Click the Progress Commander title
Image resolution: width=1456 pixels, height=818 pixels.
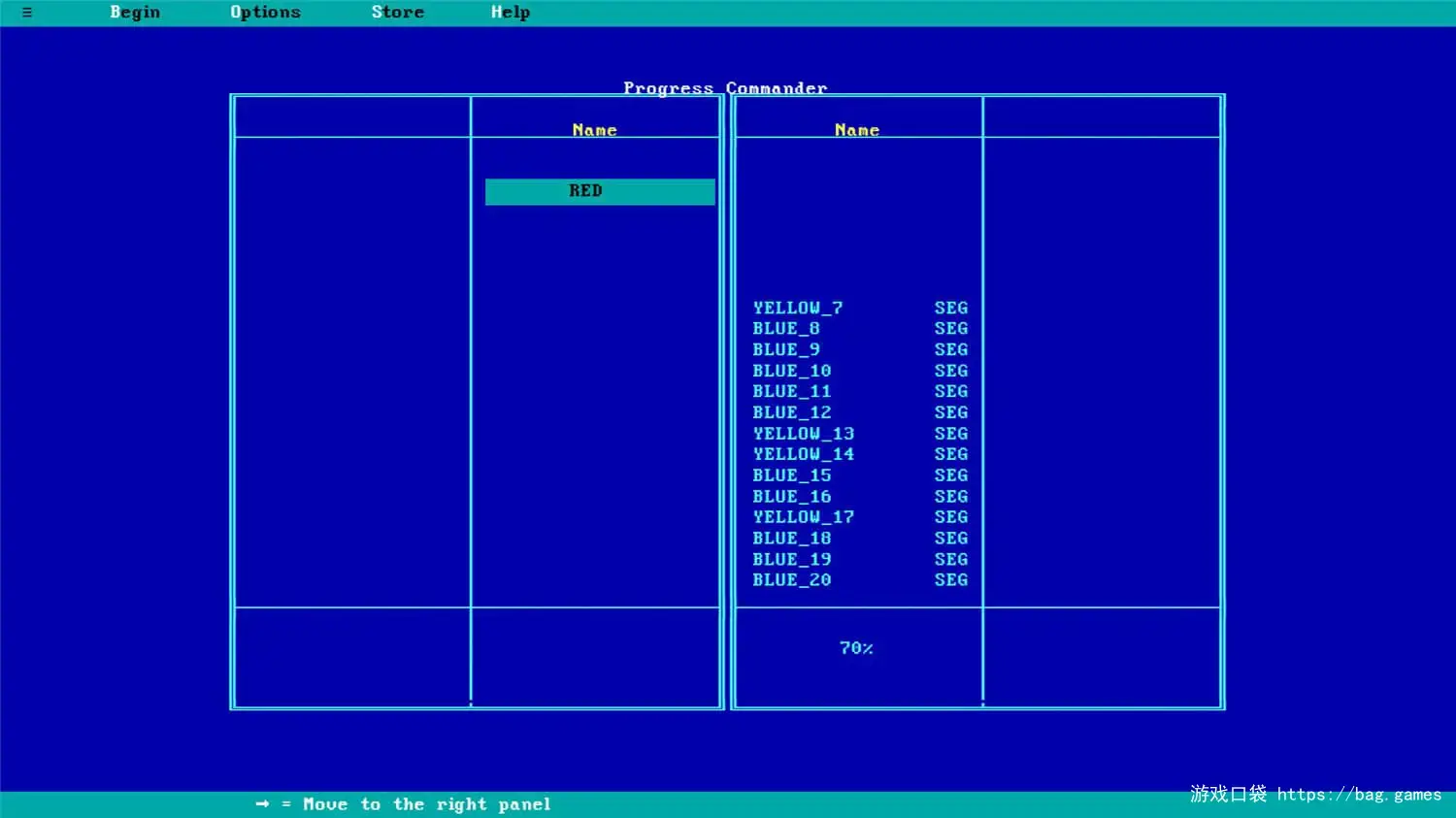(x=725, y=88)
